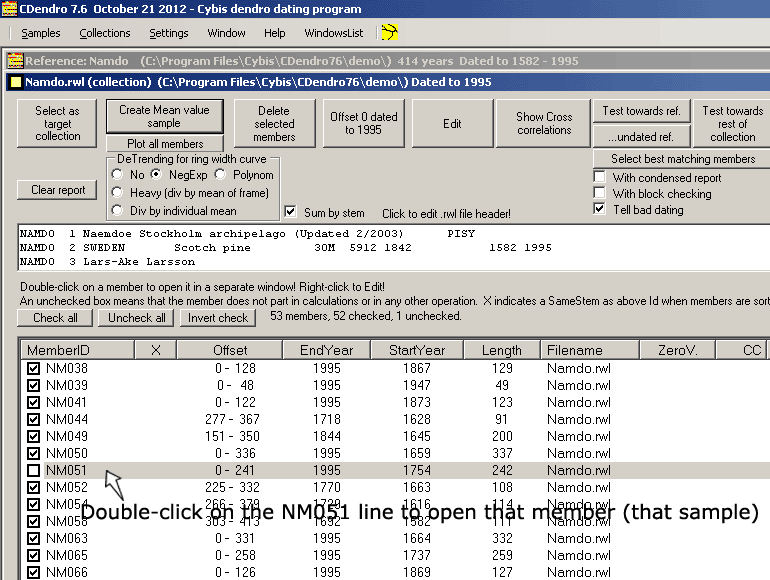Viewport: 770px width, 580px height.
Task: Click the StartYear 1754 cell of NM051
Action: 417,470
